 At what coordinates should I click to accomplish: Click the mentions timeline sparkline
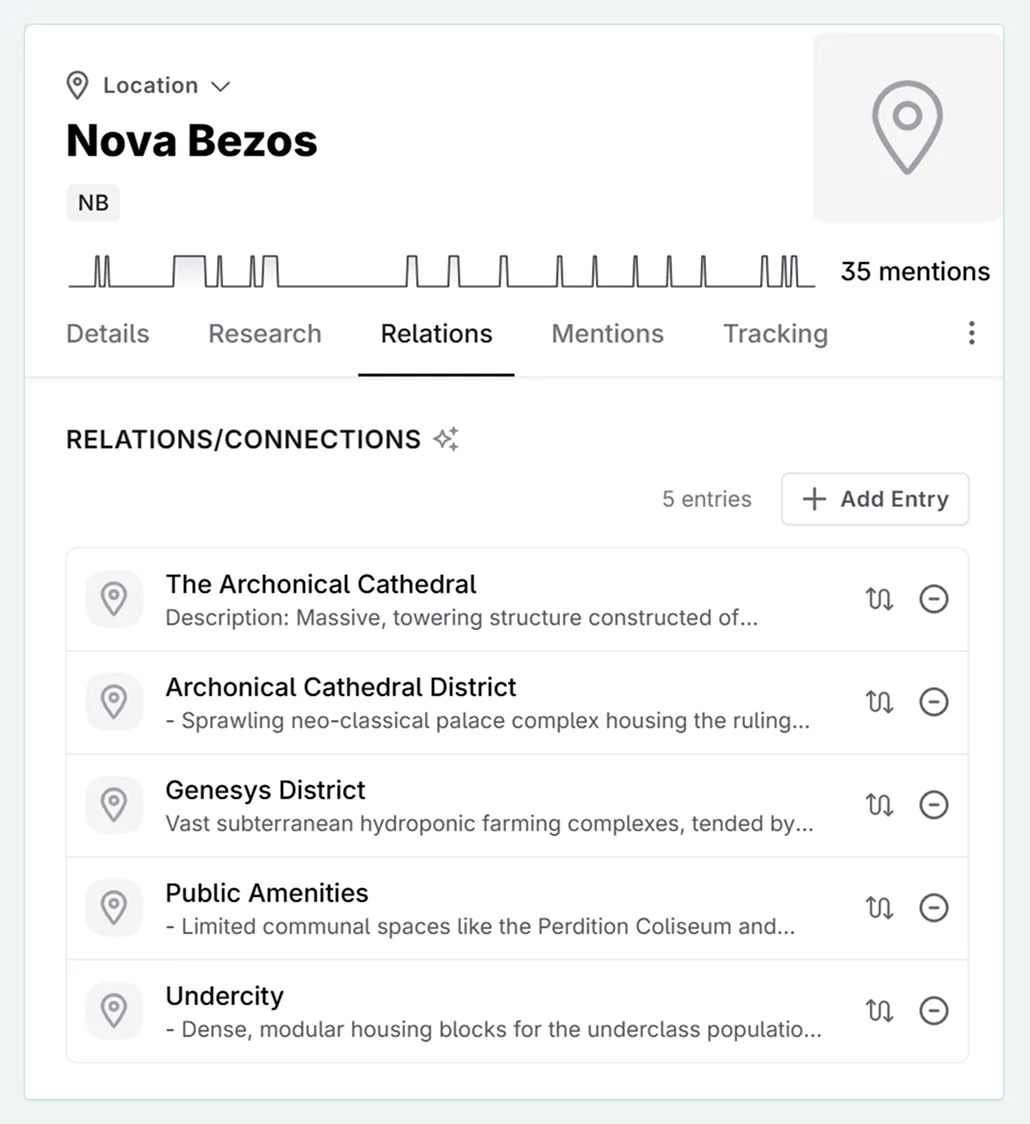440,271
